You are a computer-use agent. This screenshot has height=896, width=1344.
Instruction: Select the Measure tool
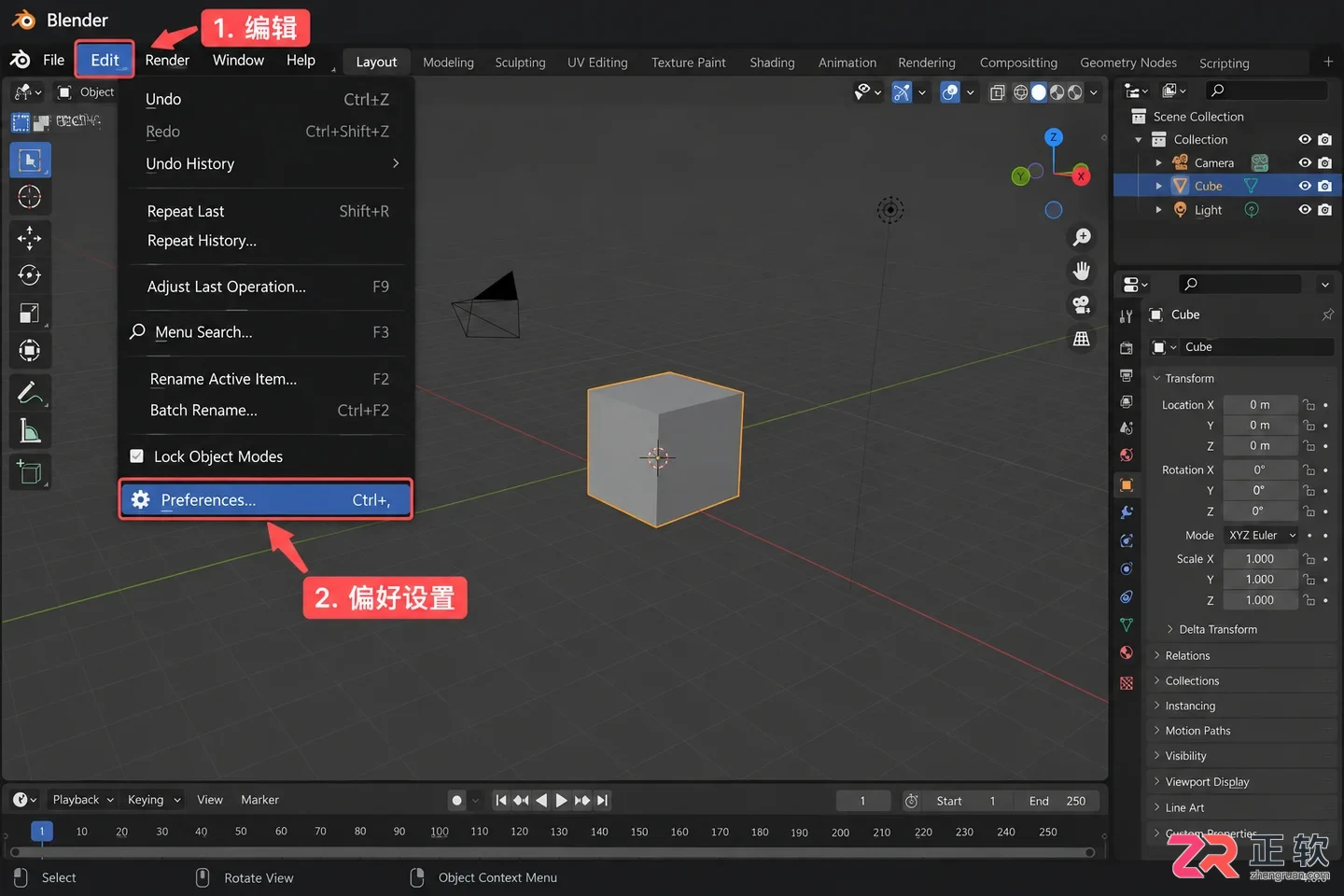pos(30,431)
